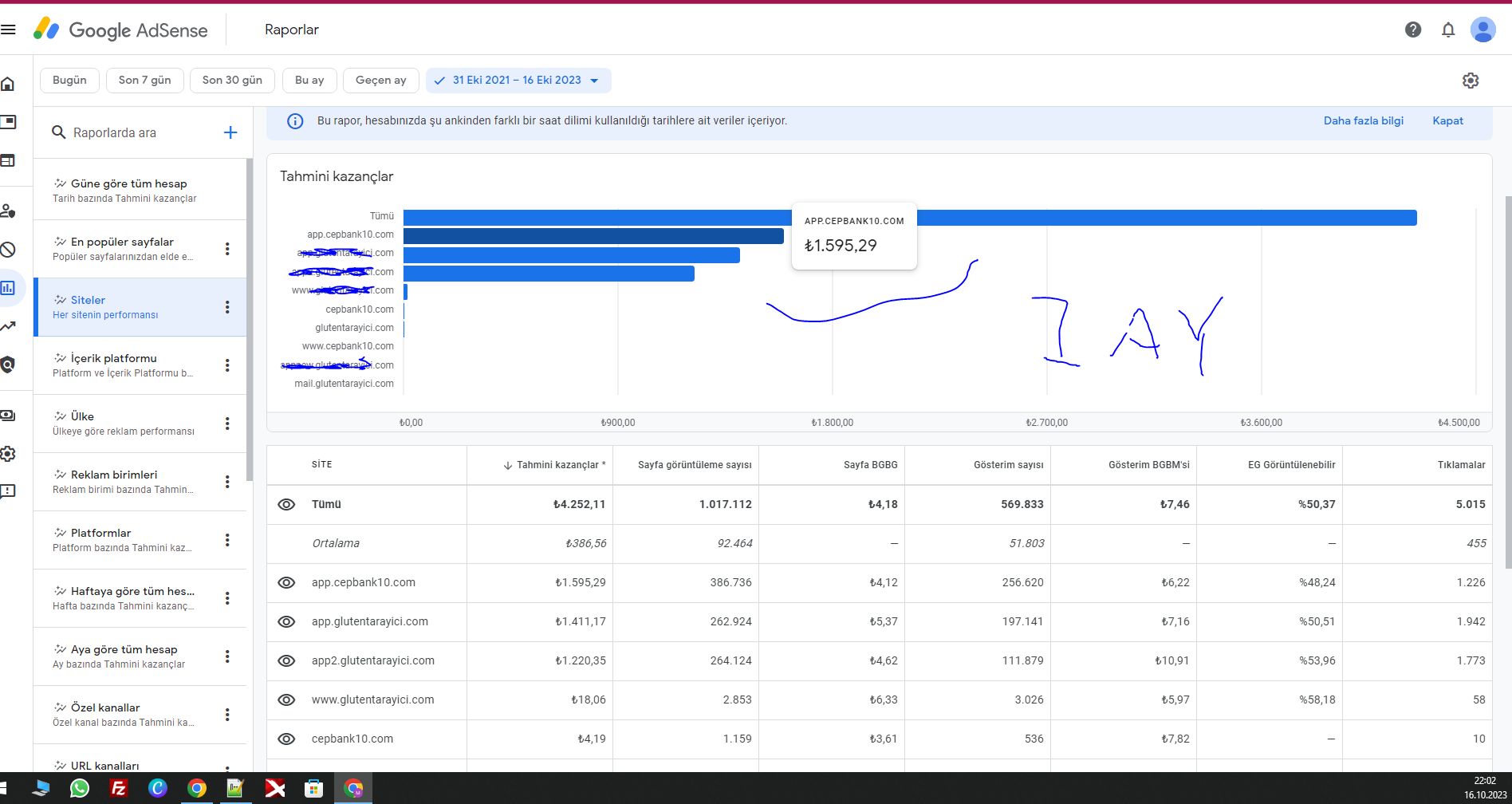Go to Home in left sidebar
Screen dimensions: 1512x804
pos(8,84)
